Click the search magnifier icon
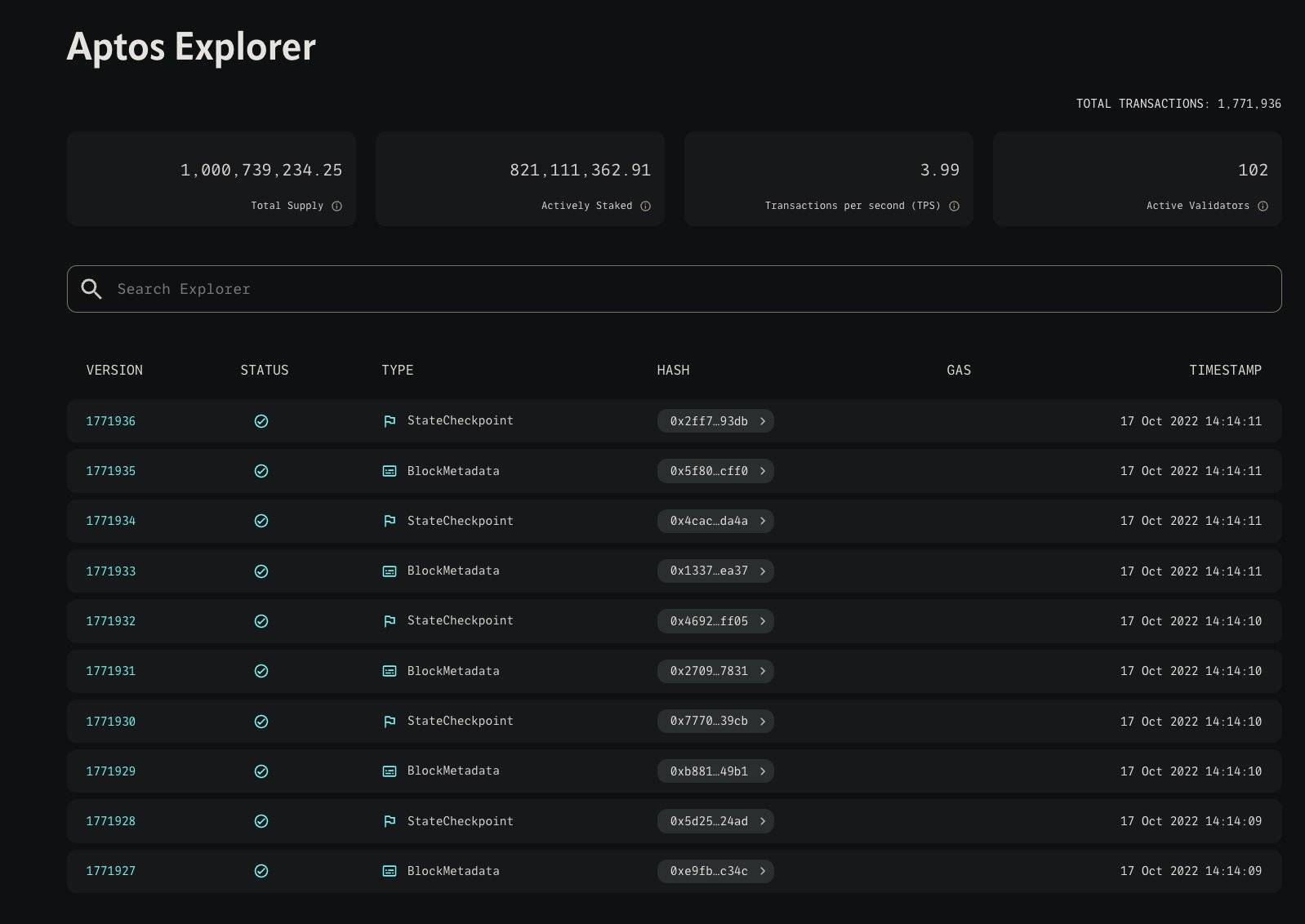This screenshot has height=924, width=1305. pos(91,289)
